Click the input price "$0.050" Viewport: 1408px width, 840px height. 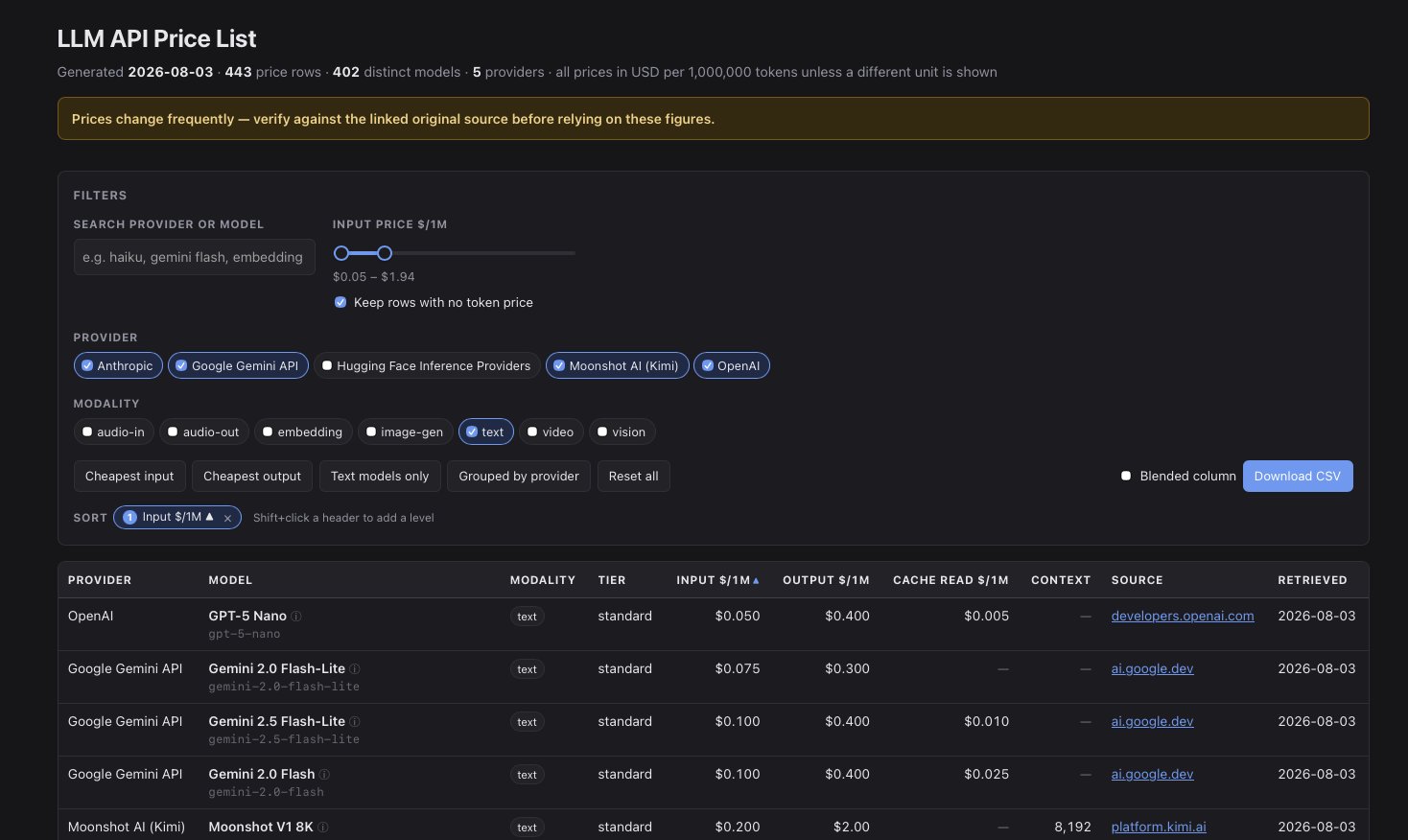pyautogui.click(x=738, y=617)
